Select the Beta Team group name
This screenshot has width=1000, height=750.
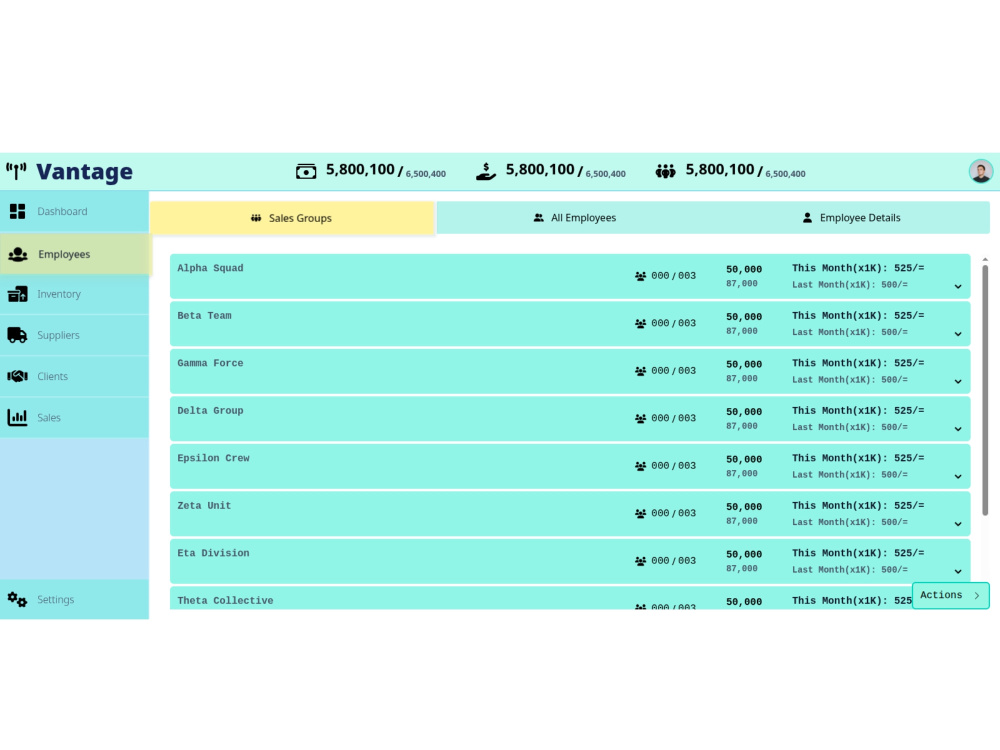(x=204, y=316)
